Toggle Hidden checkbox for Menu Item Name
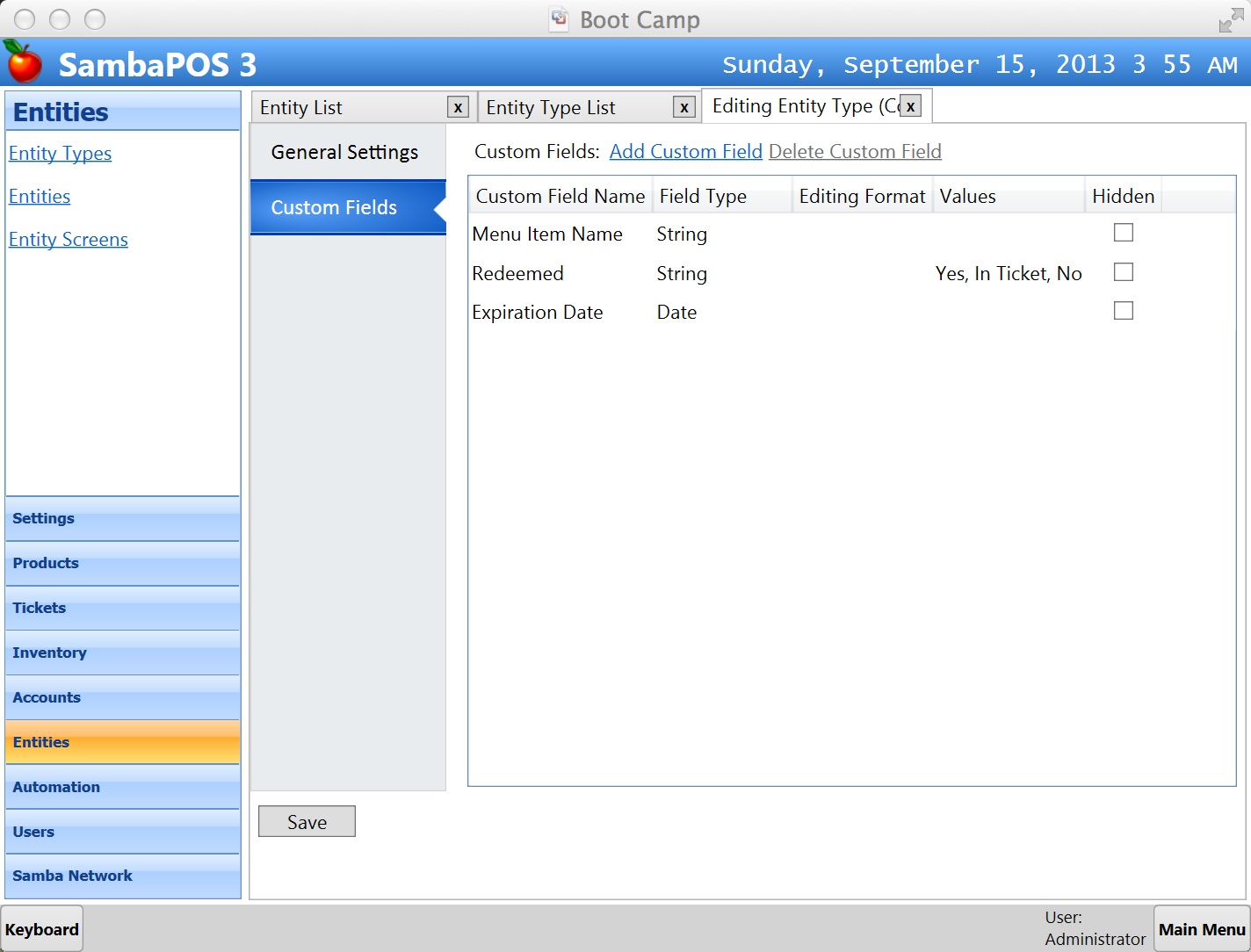 click(1123, 233)
